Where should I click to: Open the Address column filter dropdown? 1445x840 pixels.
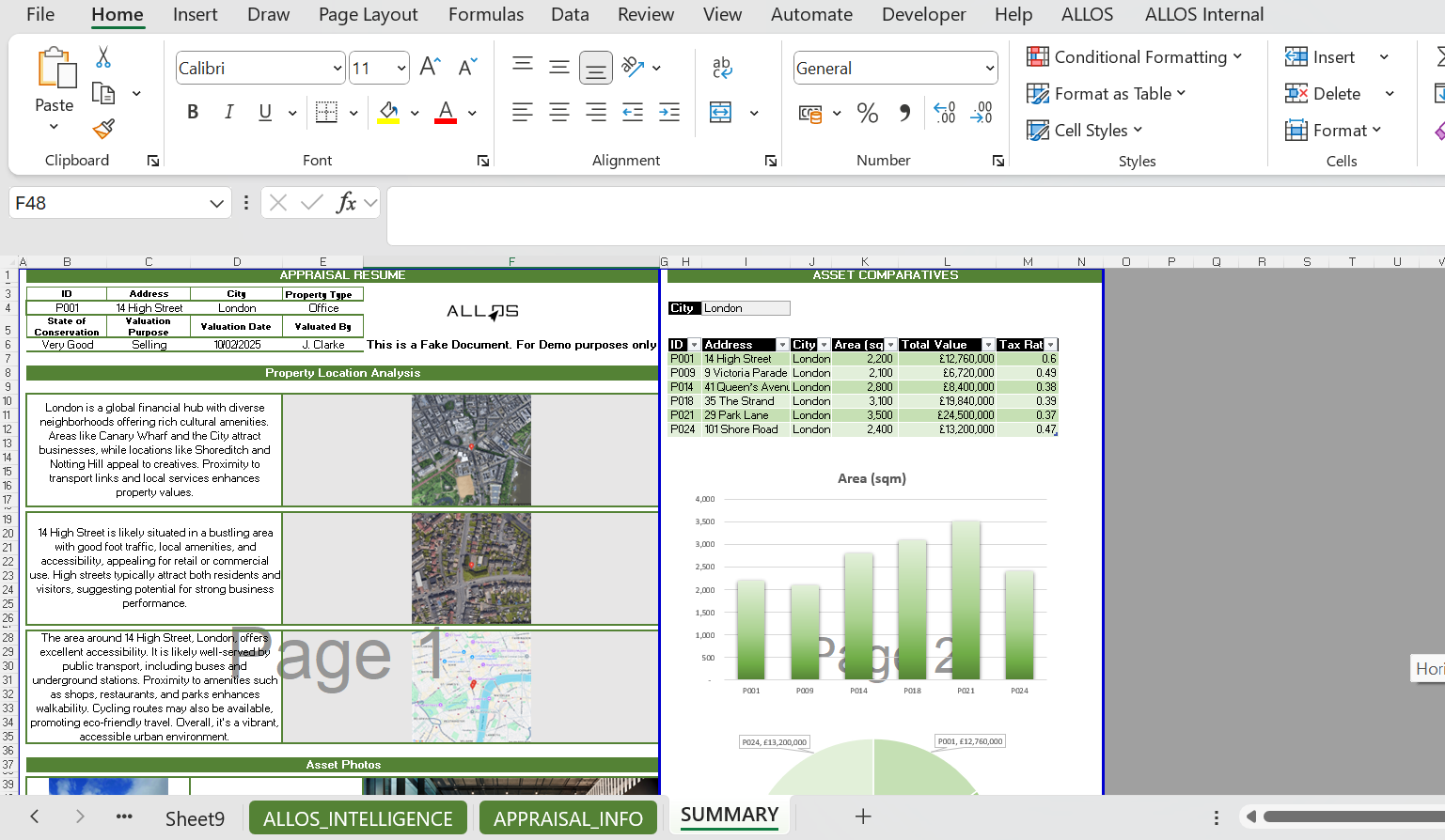(x=782, y=345)
